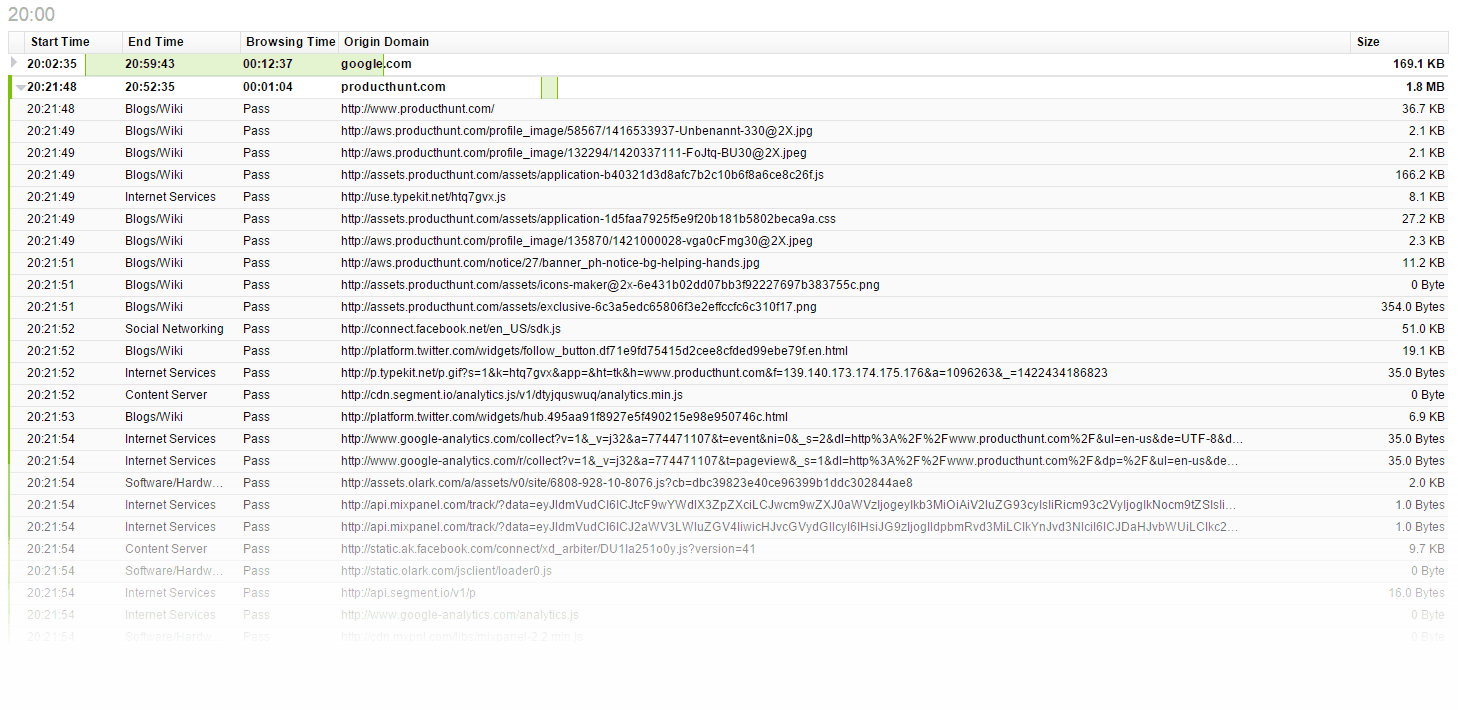The height and width of the screenshot is (710, 1458).
Task: Select google.com end time 20:59:43
Action: tap(150, 64)
